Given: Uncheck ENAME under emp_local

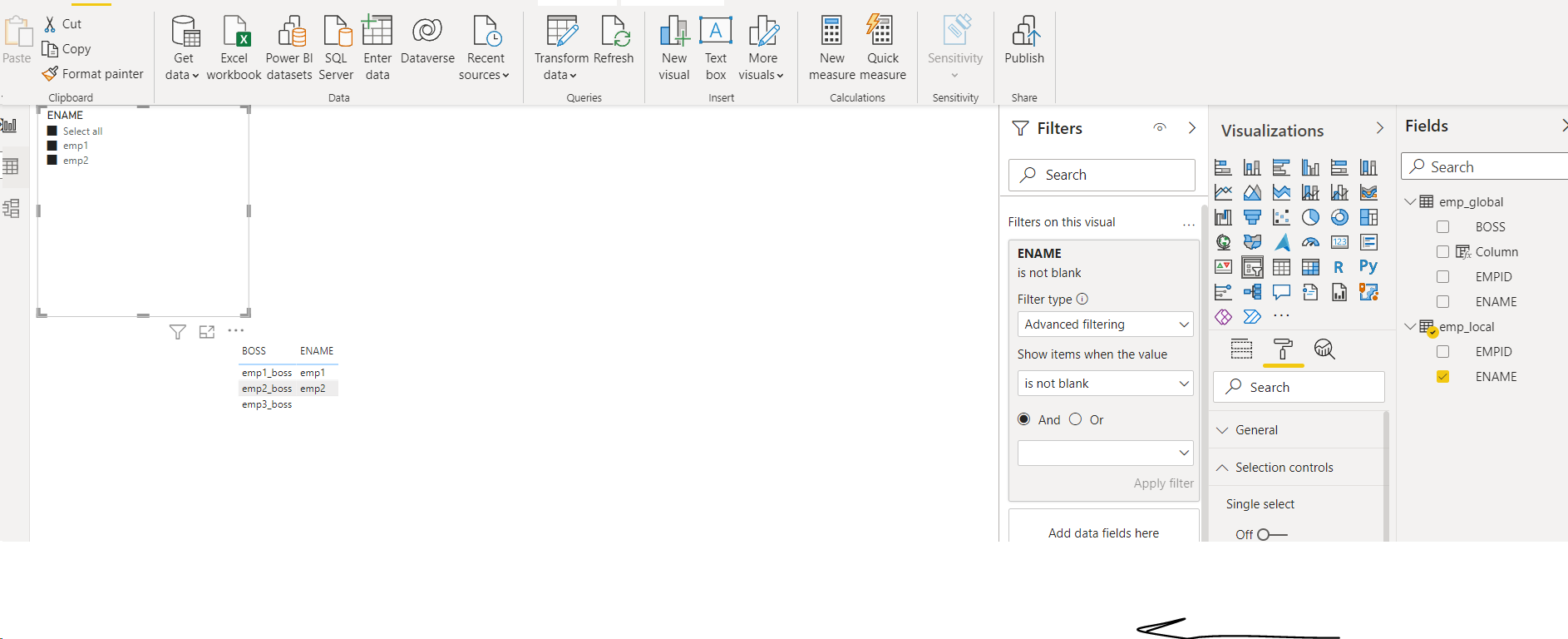Looking at the screenshot, I should pos(1442,377).
